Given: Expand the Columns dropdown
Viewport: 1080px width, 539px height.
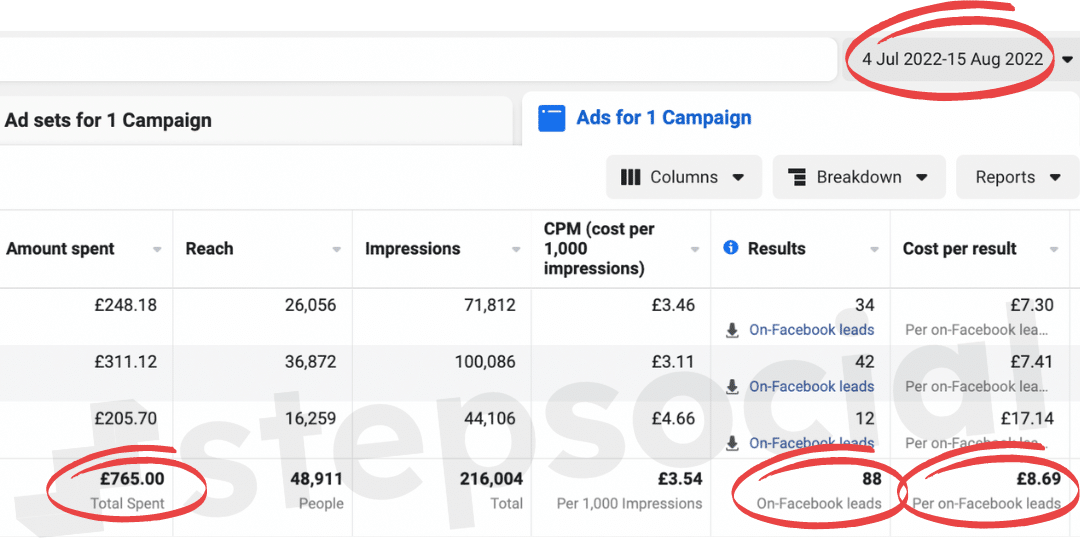Looking at the screenshot, I should point(684,177).
